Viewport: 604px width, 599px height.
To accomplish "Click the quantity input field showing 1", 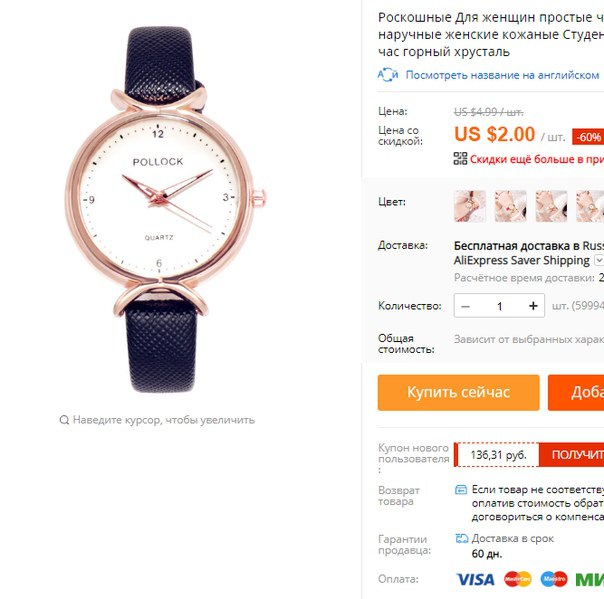I will (x=499, y=306).
